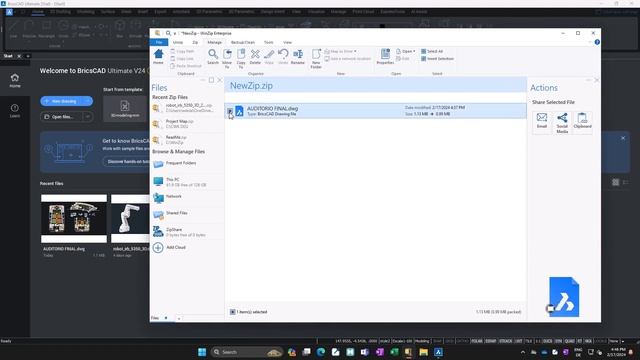This screenshot has width=640, height=360.
Task: Click the Windows Start button
Action: 202,352
